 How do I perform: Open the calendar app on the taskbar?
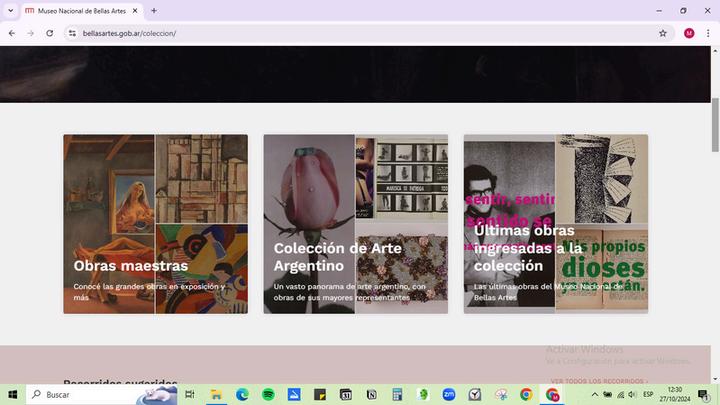346,394
